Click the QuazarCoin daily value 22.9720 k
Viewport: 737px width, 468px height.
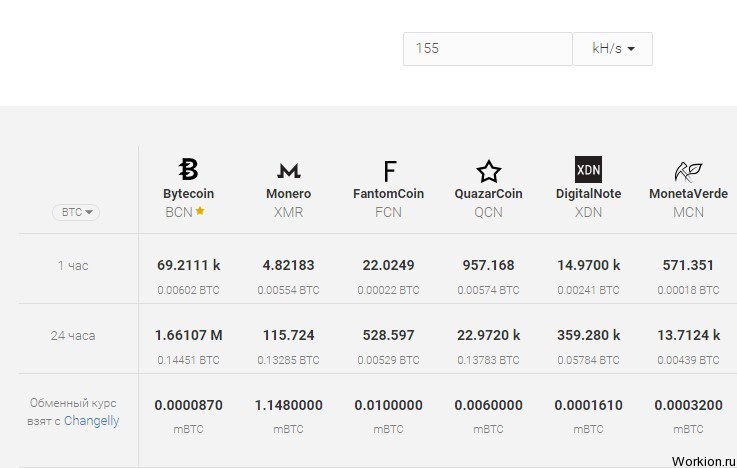click(x=488, y=335)
